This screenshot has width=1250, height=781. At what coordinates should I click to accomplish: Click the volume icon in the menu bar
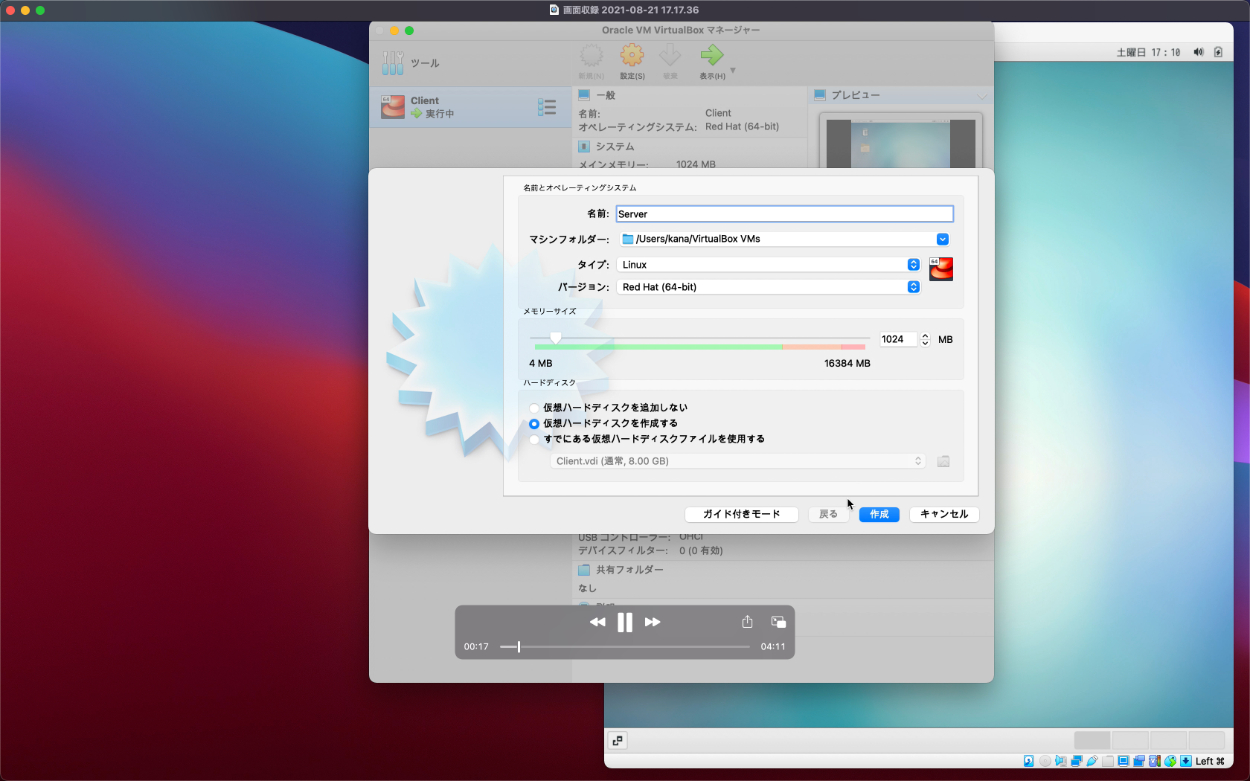coord(1198,52)
